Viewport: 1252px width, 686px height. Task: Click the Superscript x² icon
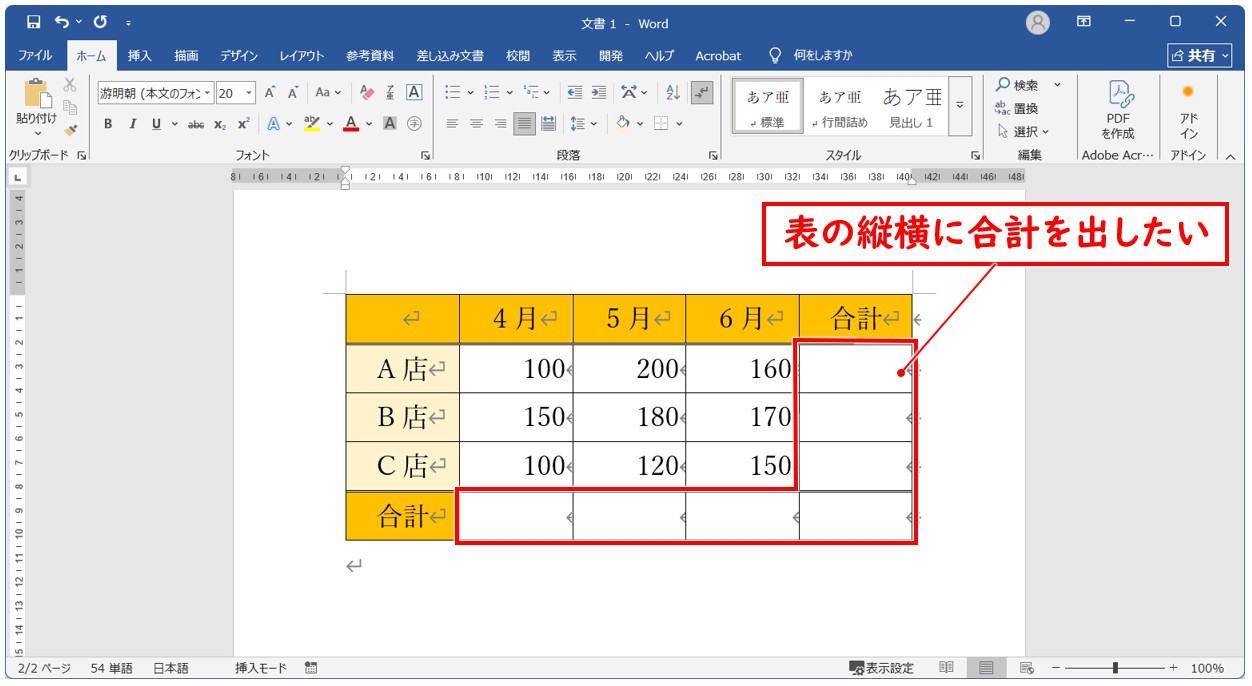243,124
